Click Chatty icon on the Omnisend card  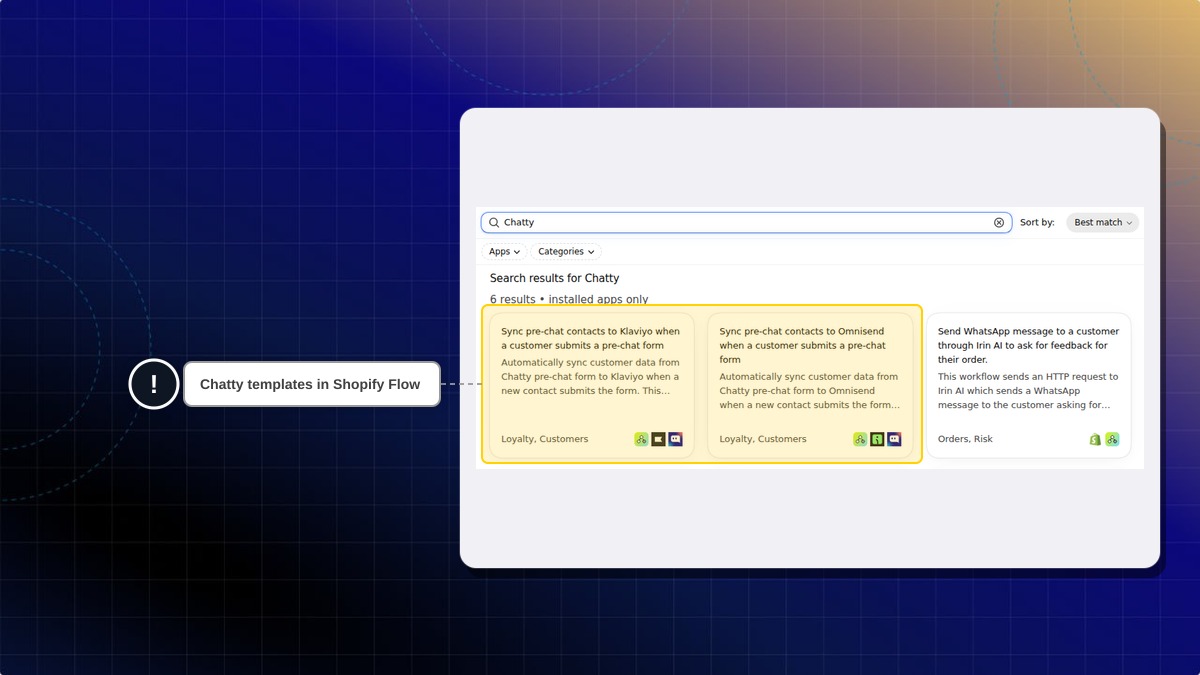coord(894,439)
